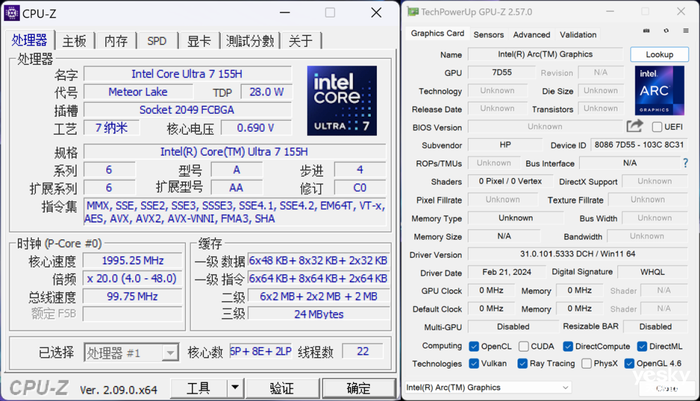
Task: Click the 0.690 V core voltage value
Action: click(x=256, y=128)
